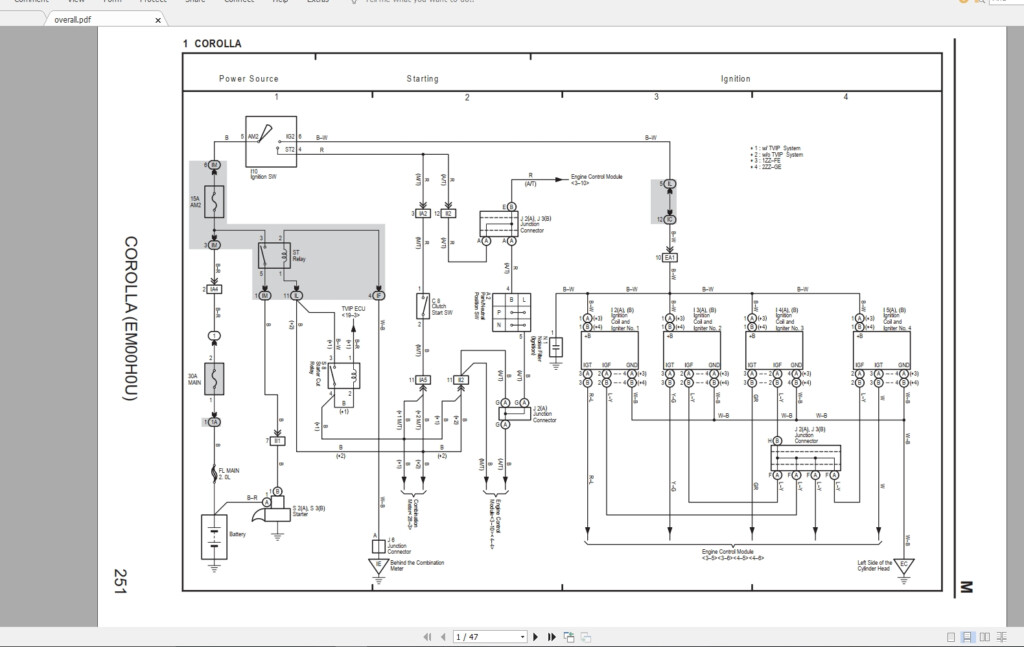The width and height of the screenshot is (1024, 647).
Task: Close the overall.pdf tab
Action: click(158, 20)
